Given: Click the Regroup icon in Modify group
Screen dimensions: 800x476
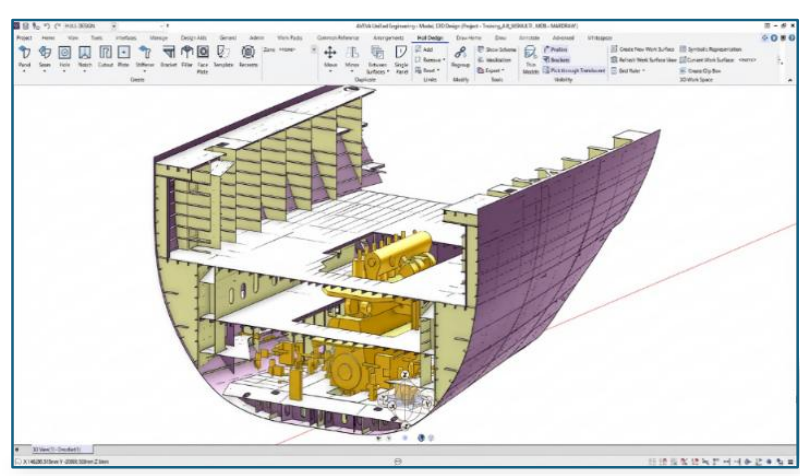Looking at the screenshot, I should [460, 53].
